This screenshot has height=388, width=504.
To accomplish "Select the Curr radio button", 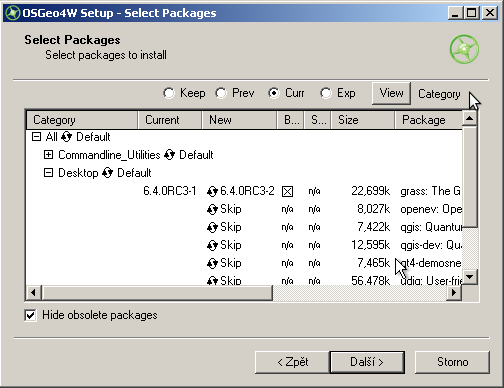I will click(x=274, y=93).
